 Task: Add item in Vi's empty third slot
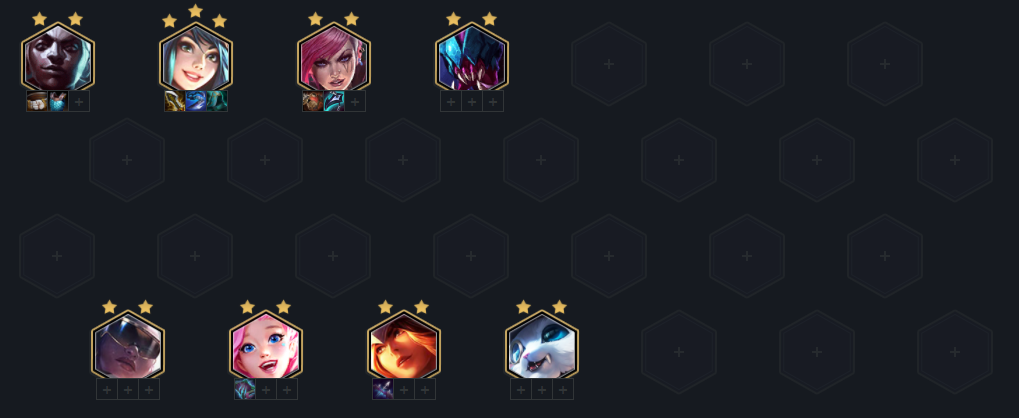click(355, 101)
